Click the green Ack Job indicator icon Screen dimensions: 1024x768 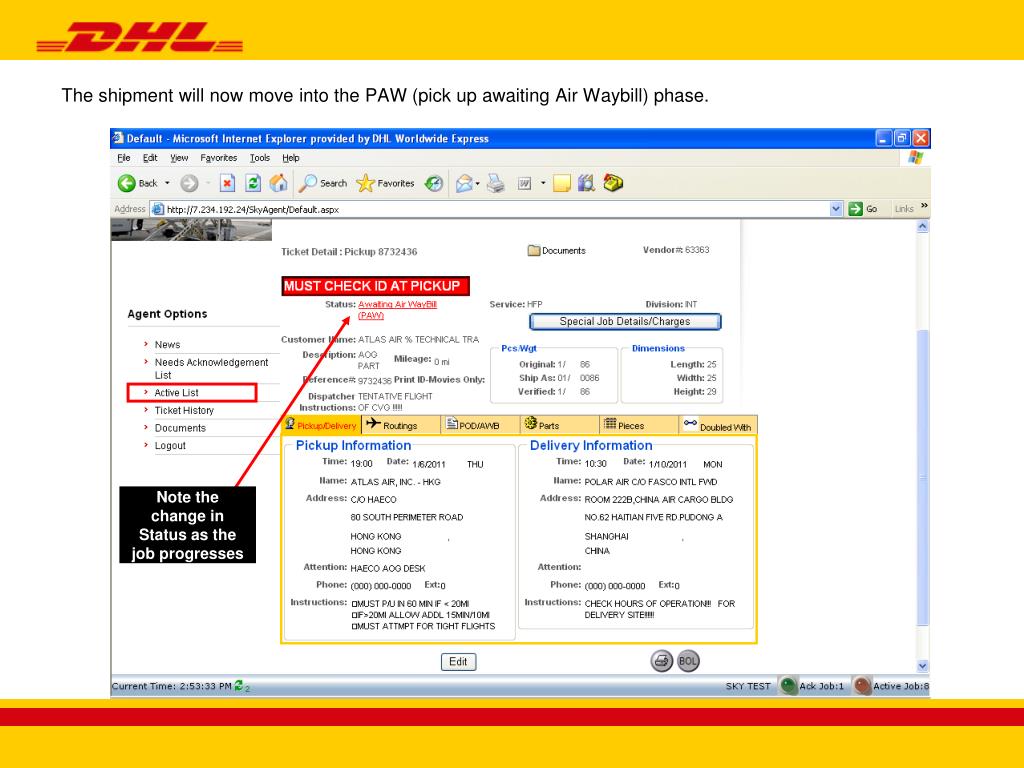(788, 686)
